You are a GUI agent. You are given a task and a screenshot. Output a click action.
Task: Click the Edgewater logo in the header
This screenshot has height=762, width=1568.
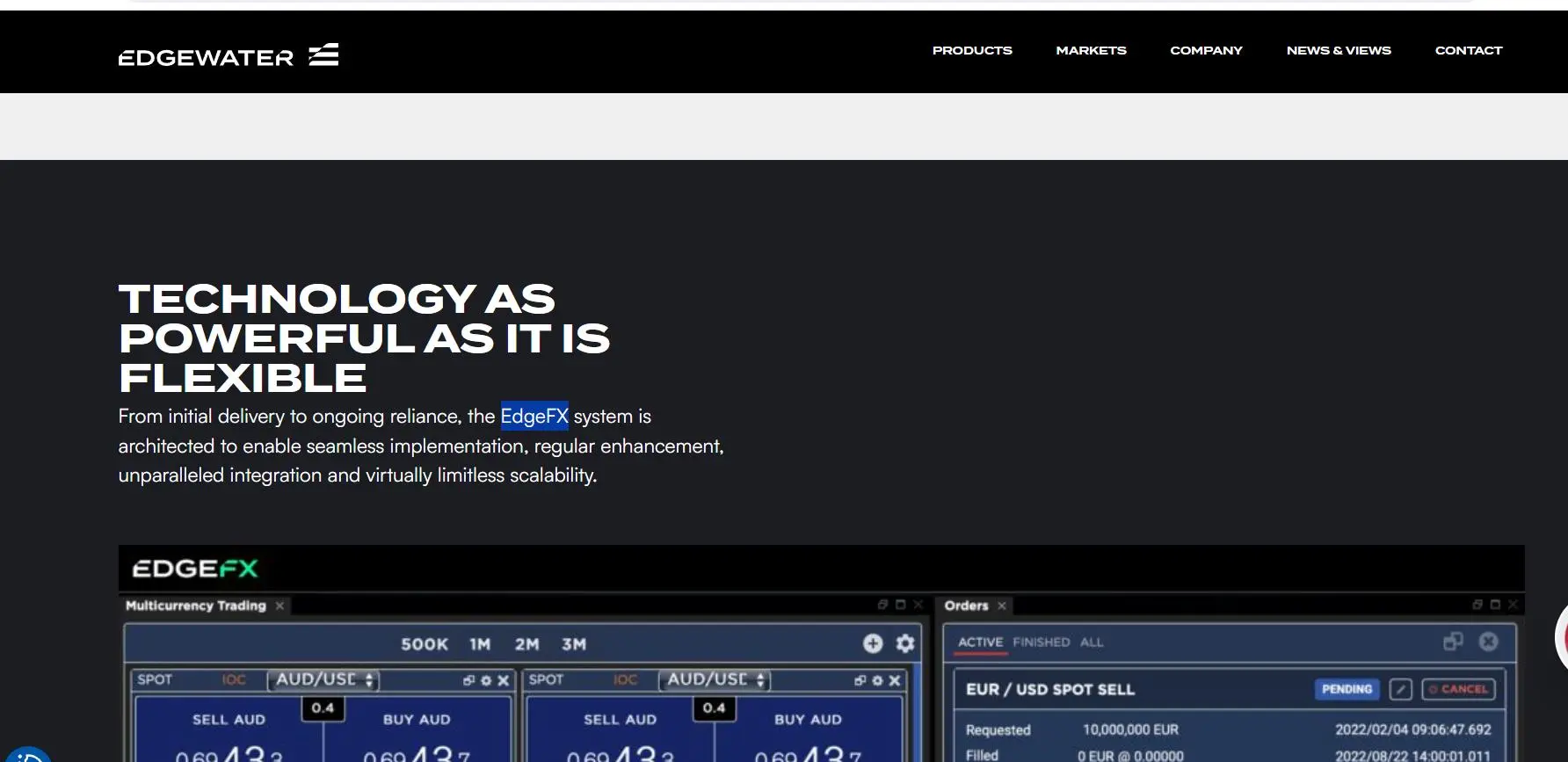click(229, 55)
